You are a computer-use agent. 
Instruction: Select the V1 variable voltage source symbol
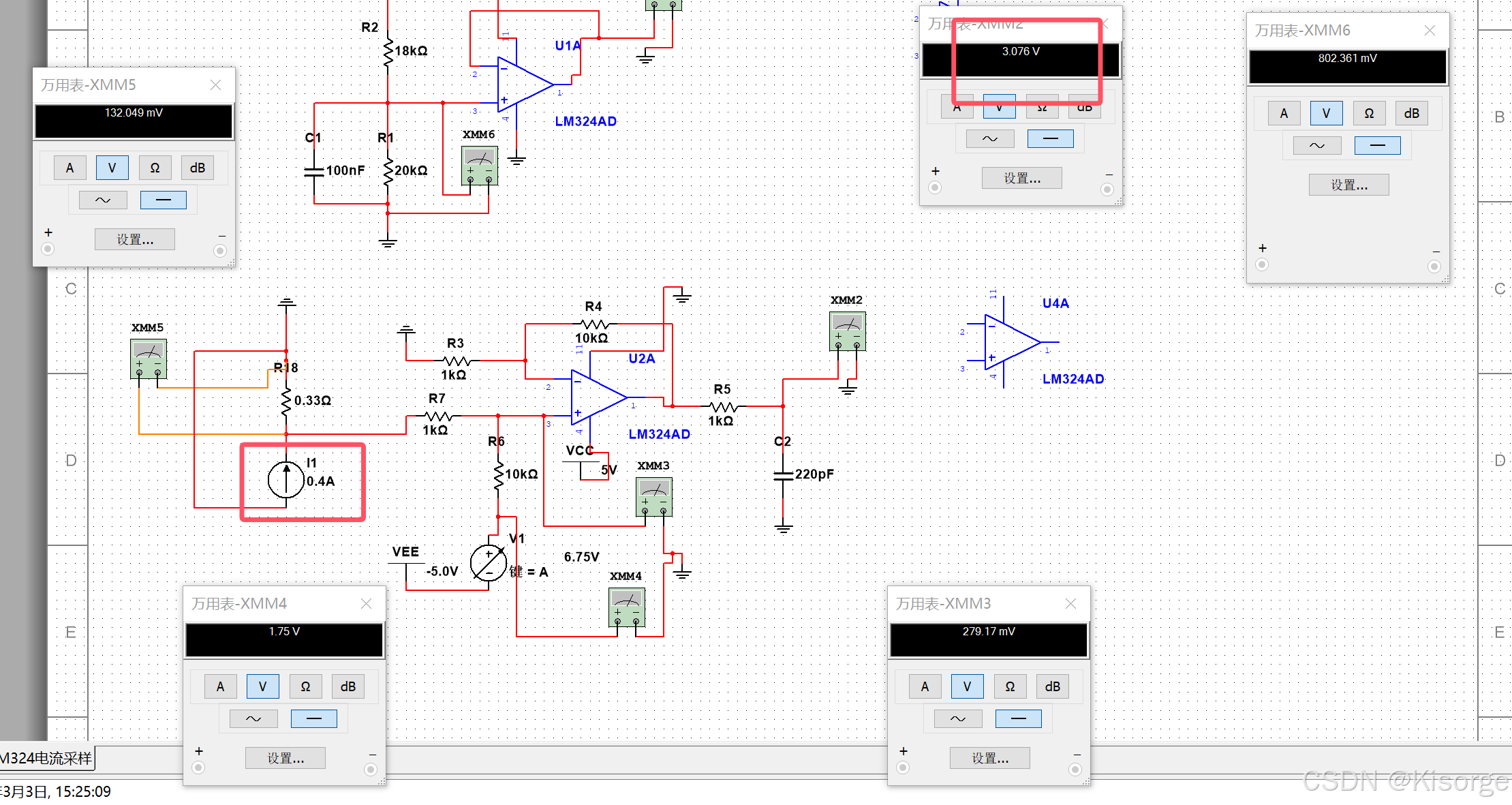coord(489,563)
